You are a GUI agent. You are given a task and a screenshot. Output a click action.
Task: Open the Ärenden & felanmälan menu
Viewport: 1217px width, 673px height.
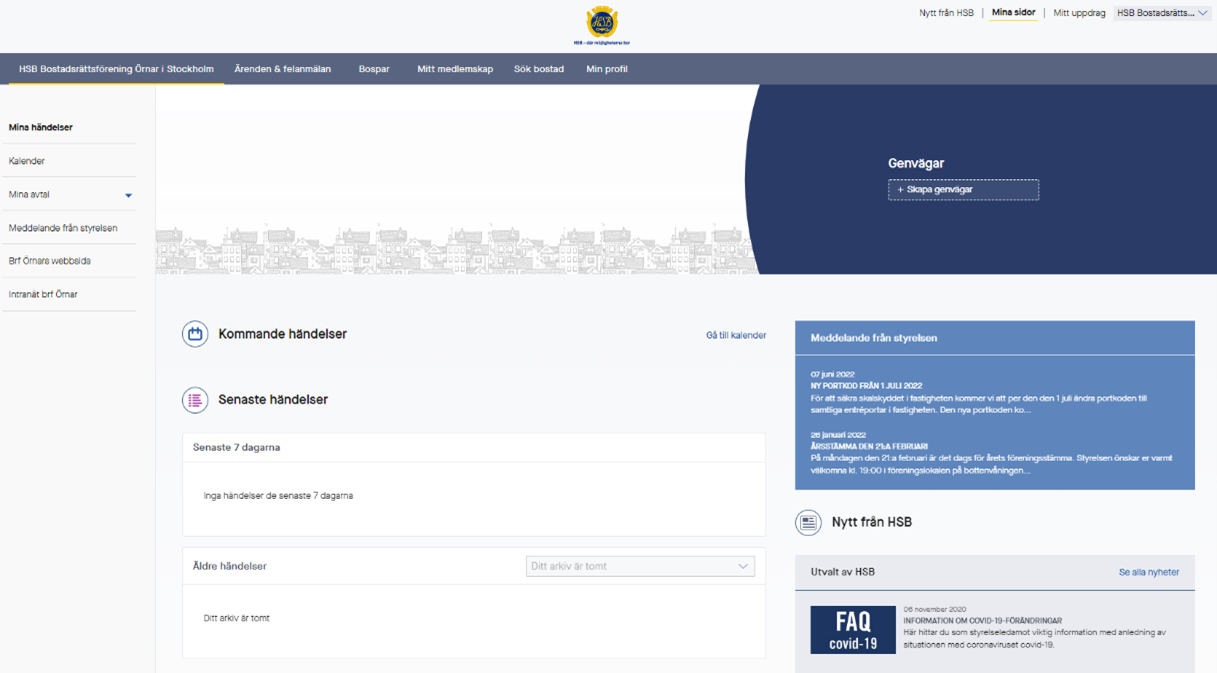click(282, 69)
